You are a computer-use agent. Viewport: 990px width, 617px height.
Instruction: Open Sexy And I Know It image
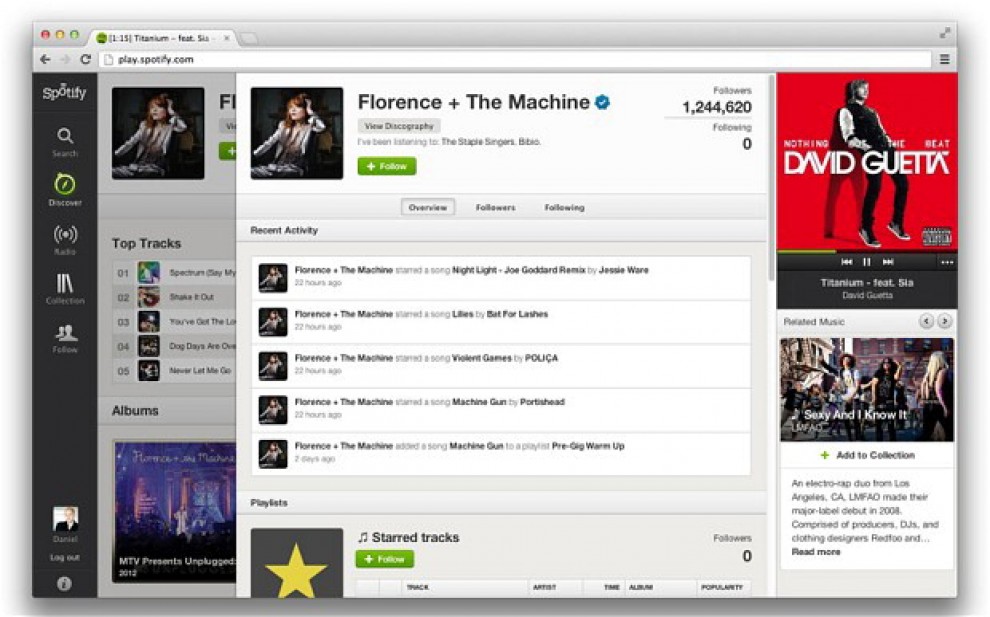click(x=867, y=390)
